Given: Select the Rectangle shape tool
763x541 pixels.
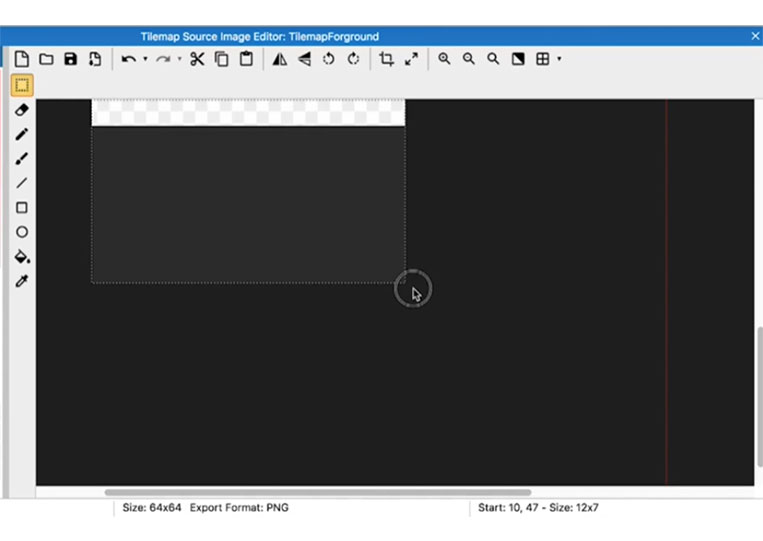Looking at the screenshot, I should click(22, 208).
